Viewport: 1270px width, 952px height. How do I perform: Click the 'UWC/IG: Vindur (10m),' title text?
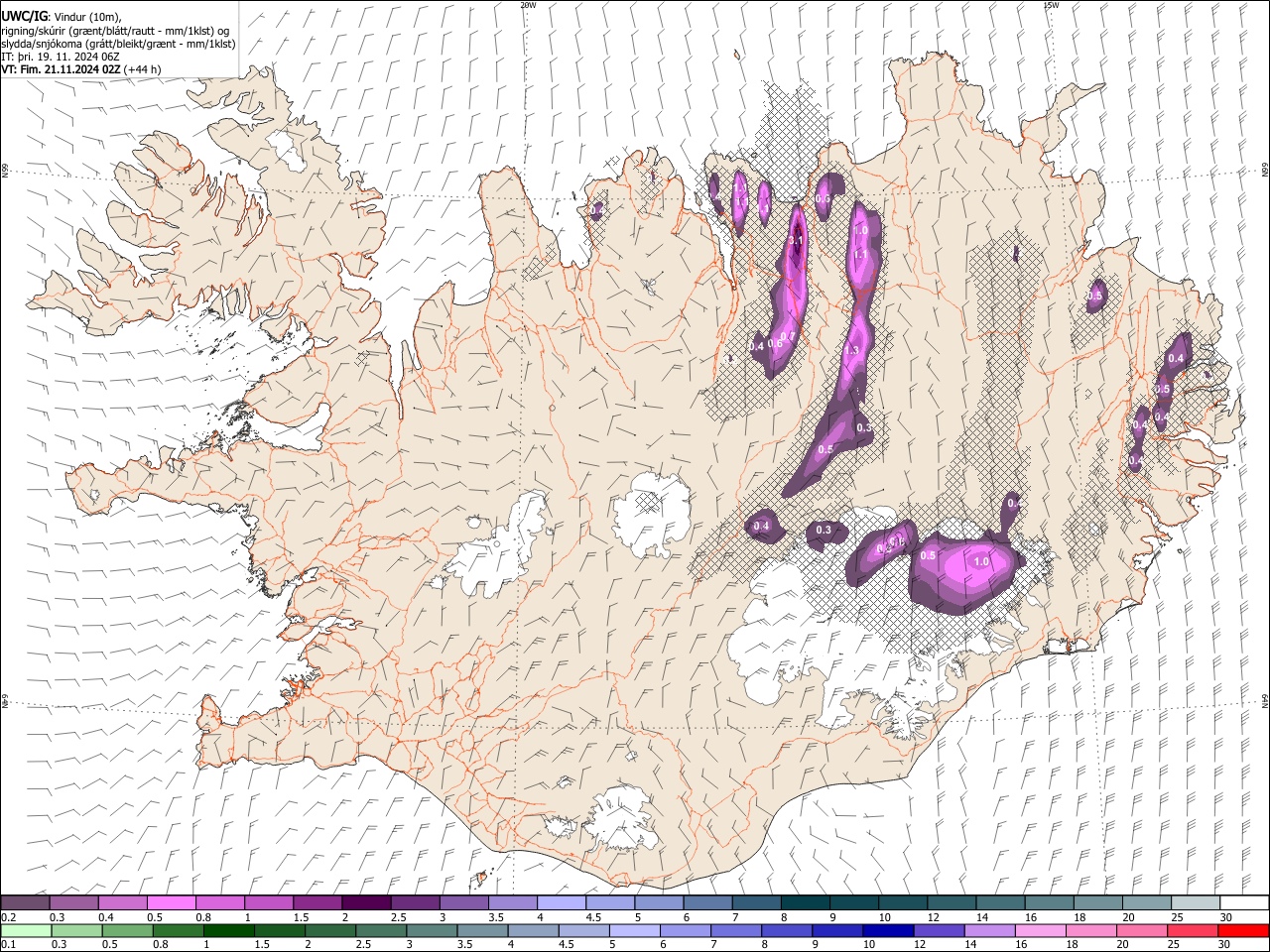[61, 15]
